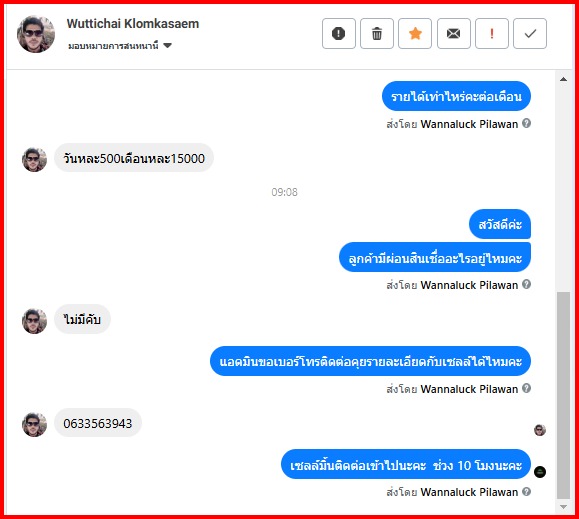
Task: Mark conversation with orange star icon
Action: click(415, 34)
